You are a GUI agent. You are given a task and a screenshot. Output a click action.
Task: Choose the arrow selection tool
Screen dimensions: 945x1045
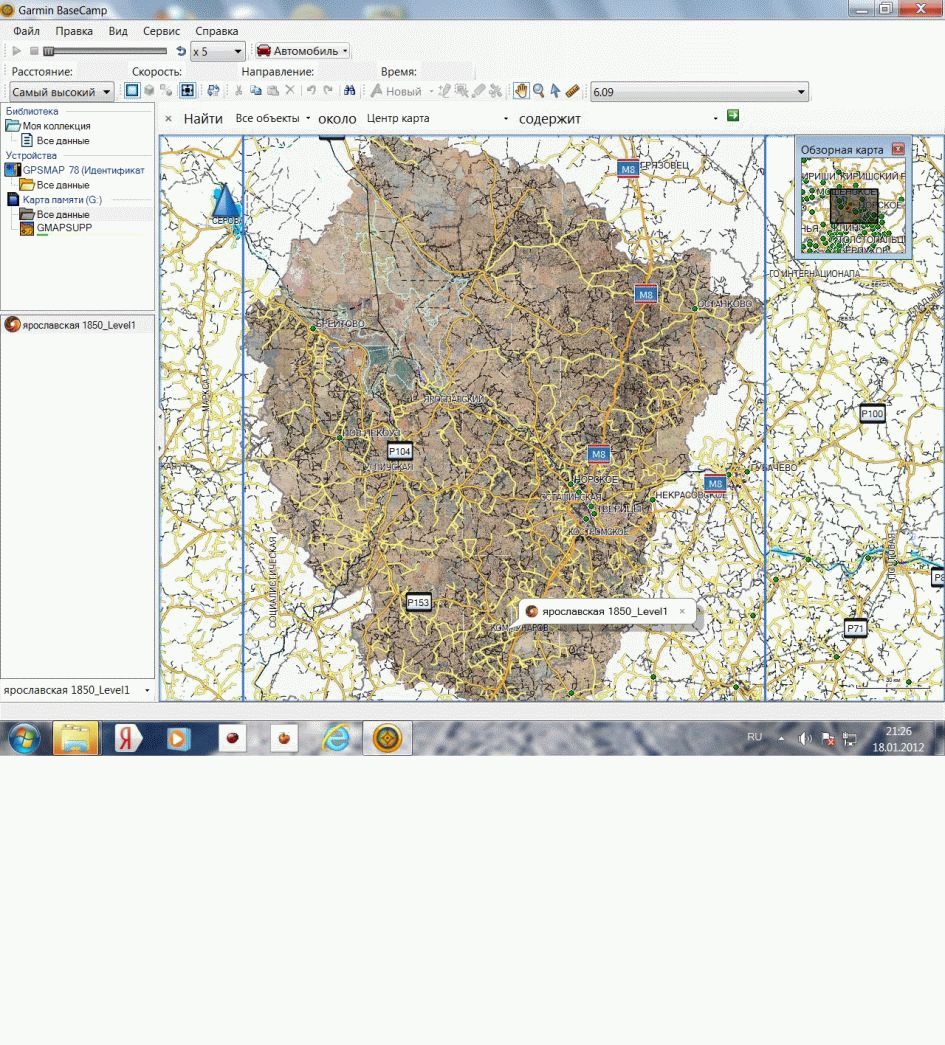coord(555,91)
